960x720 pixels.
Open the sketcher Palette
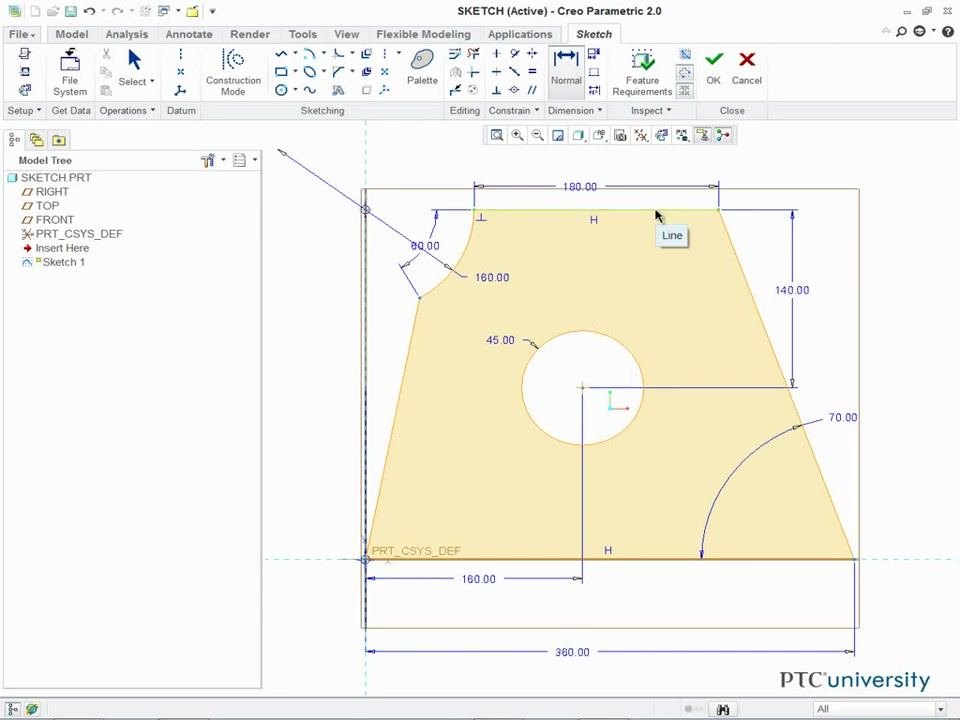(x=422, y=67)
